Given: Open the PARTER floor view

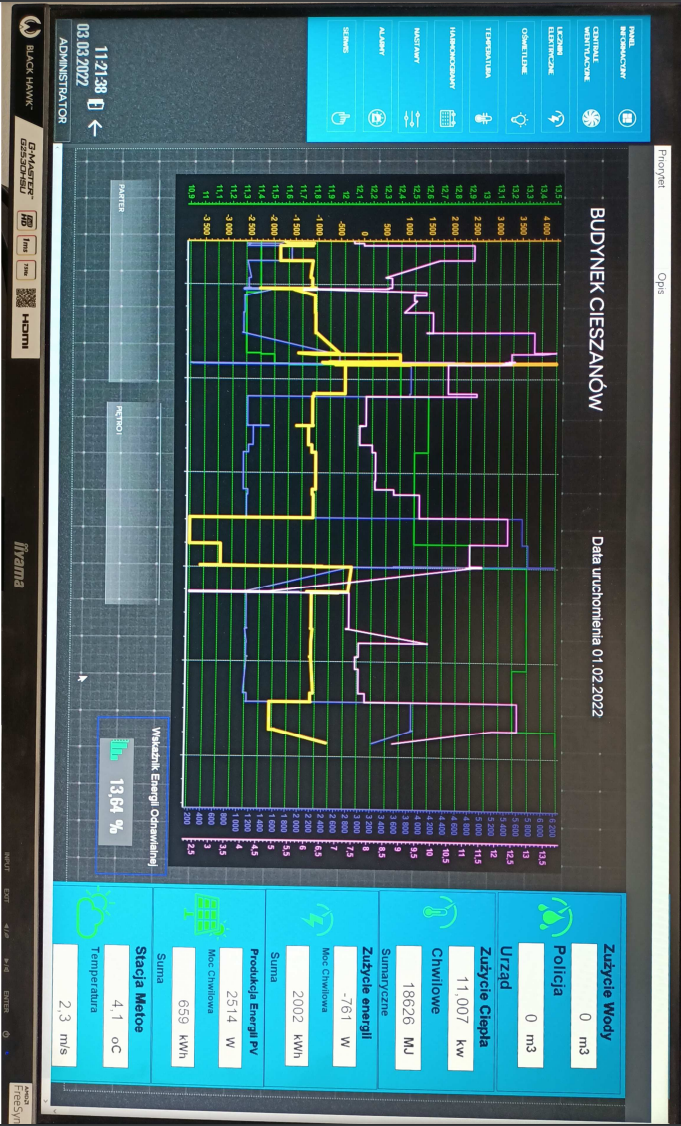Looking at the screenshot, I should pyautogui.click(x=136, y=279).
